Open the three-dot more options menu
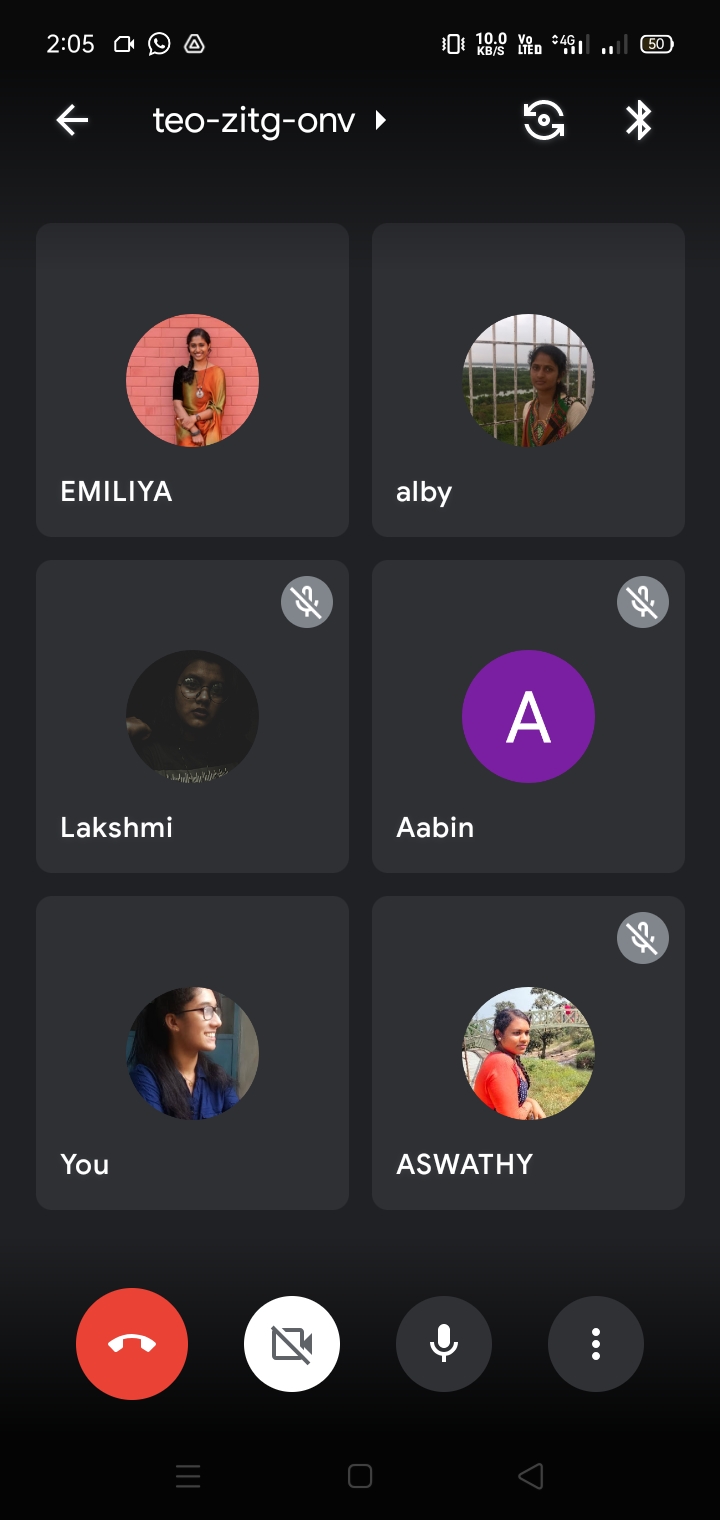The image size is (720, 1520). click(596, 1344)
